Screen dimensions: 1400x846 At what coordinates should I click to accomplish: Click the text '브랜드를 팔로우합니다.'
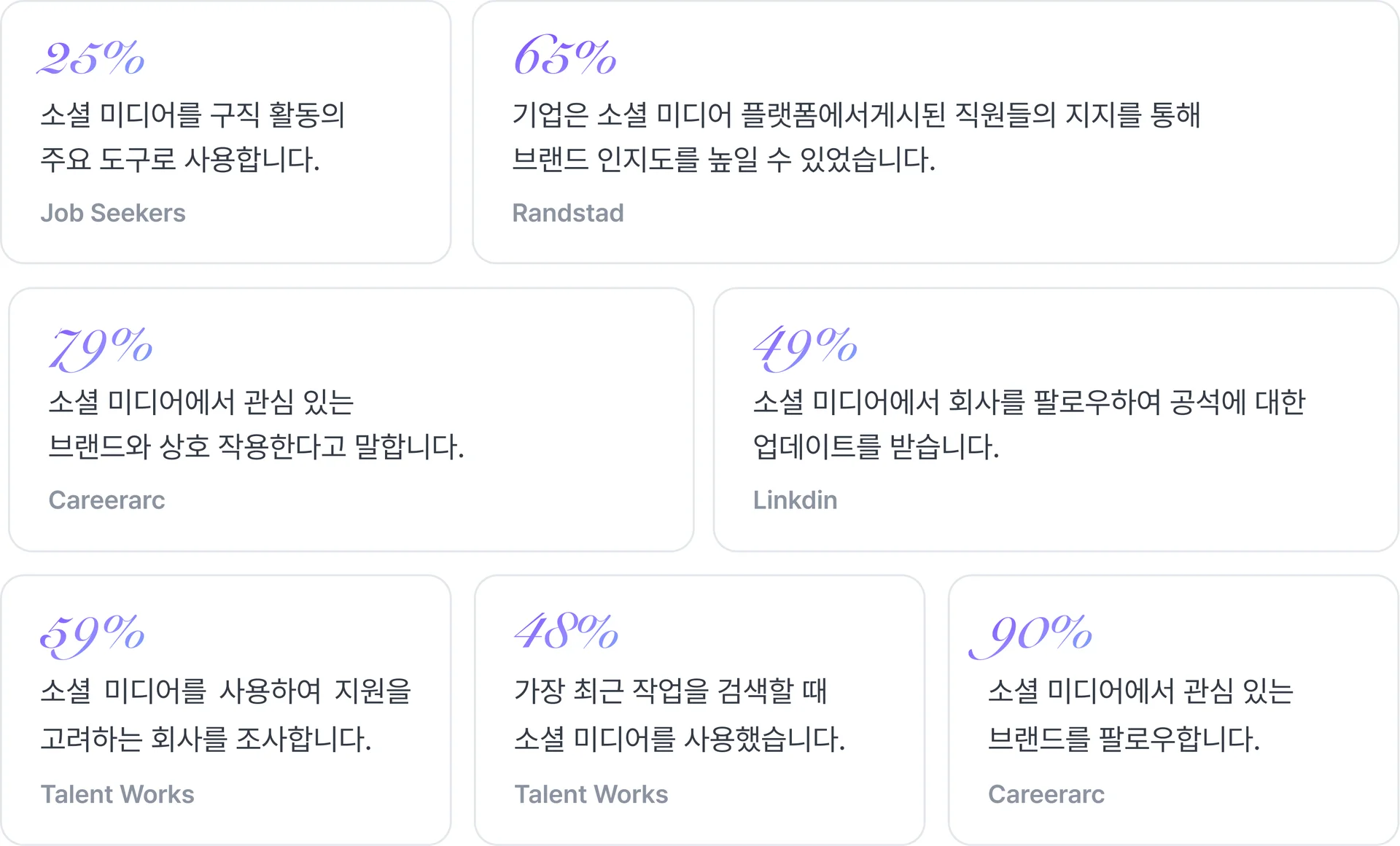click(1124, 740)
